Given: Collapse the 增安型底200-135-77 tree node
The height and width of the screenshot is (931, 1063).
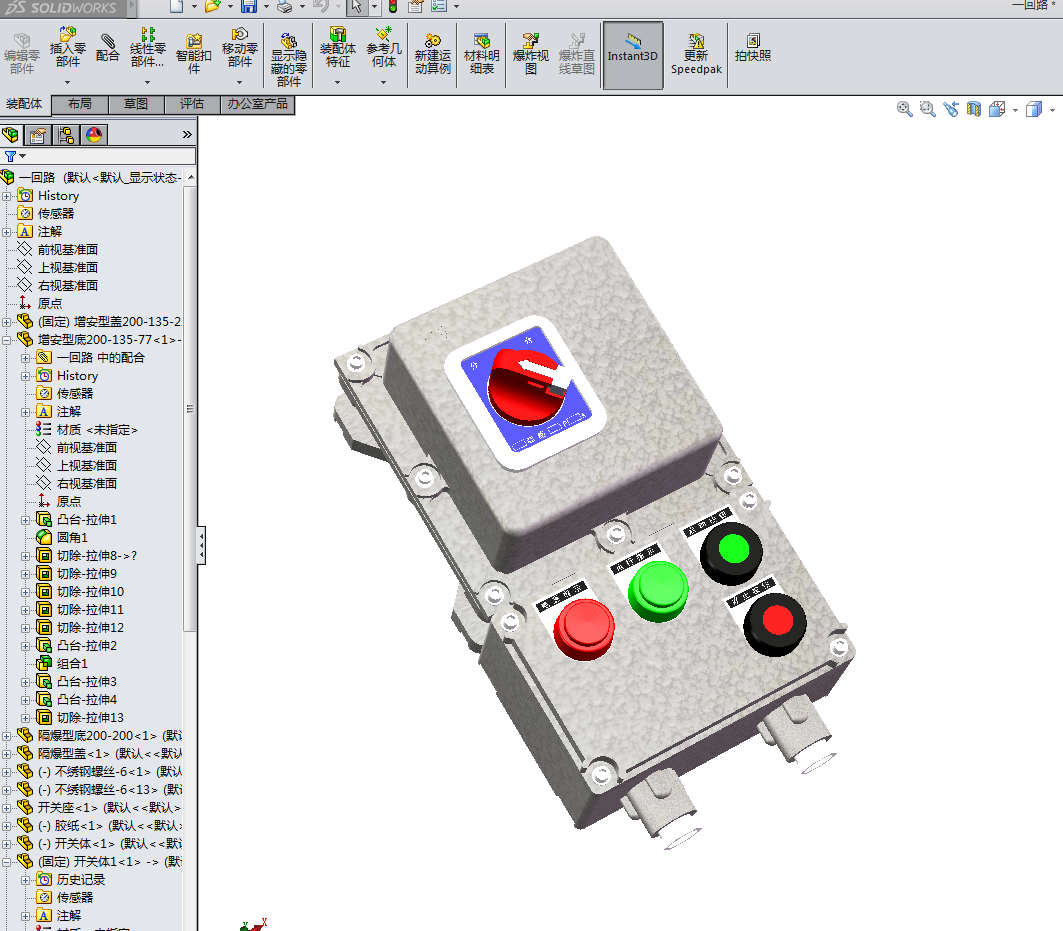Looking at the screenshot, I should click(x=7, y=340).
